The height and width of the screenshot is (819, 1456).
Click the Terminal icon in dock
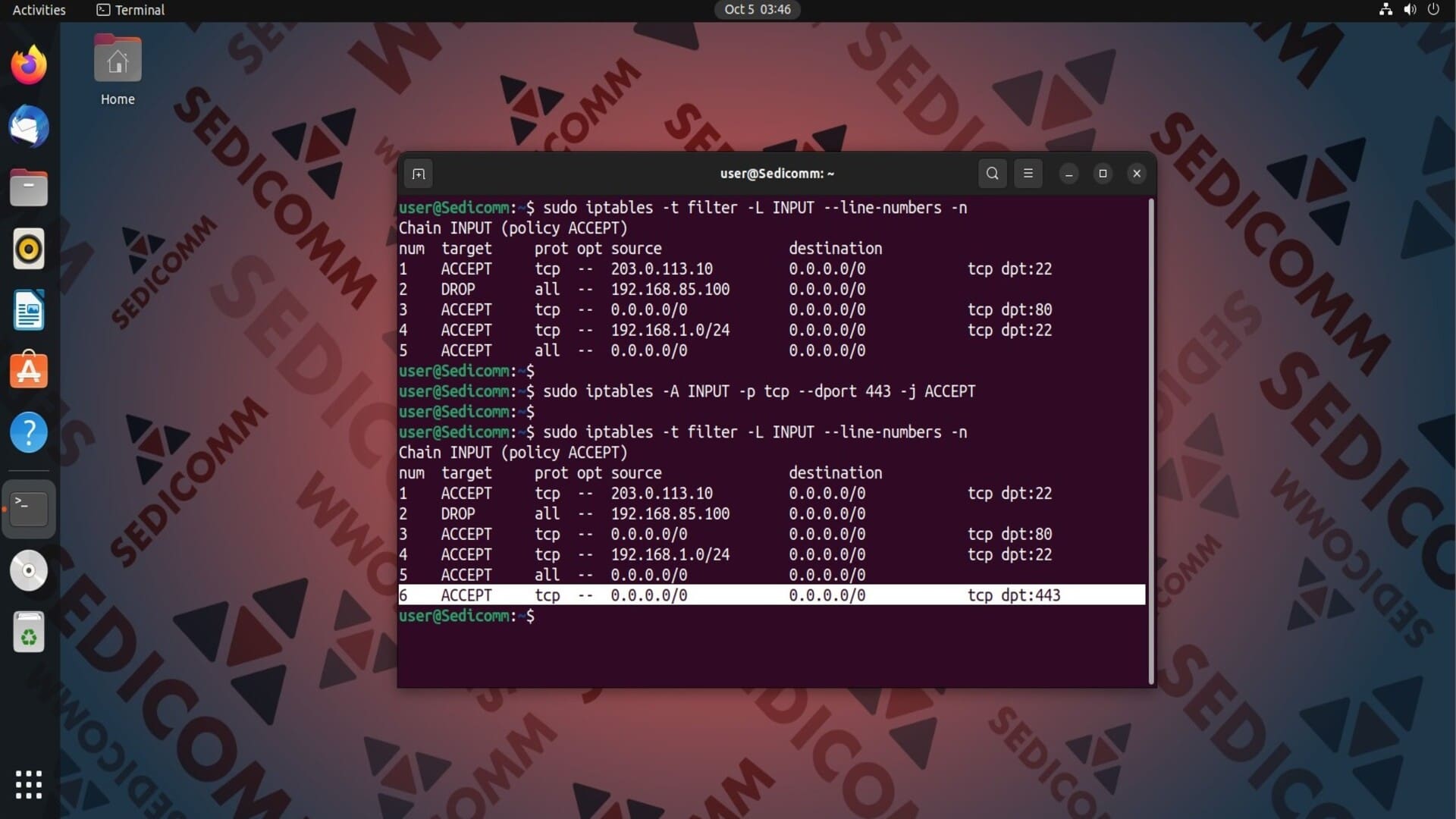coord(29,509)
